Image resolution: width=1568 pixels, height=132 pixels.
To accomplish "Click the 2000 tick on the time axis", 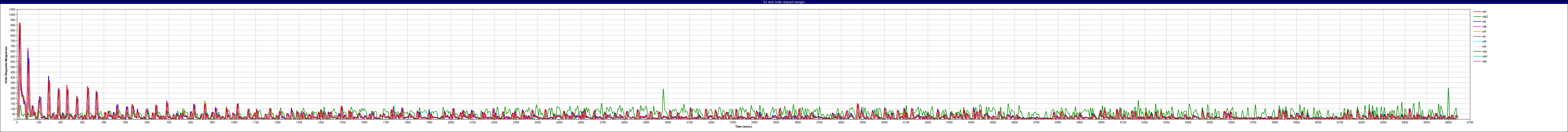I will coord(451,122).
